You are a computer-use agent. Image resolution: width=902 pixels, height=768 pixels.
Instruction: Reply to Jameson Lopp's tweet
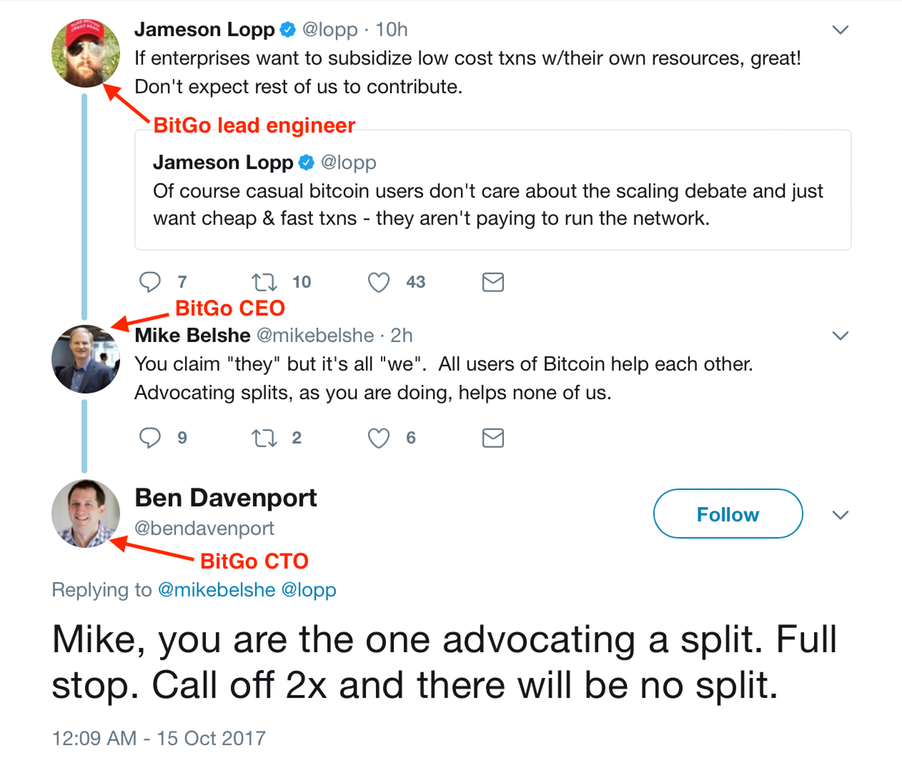pyautogui.click(x=150, y=283)
